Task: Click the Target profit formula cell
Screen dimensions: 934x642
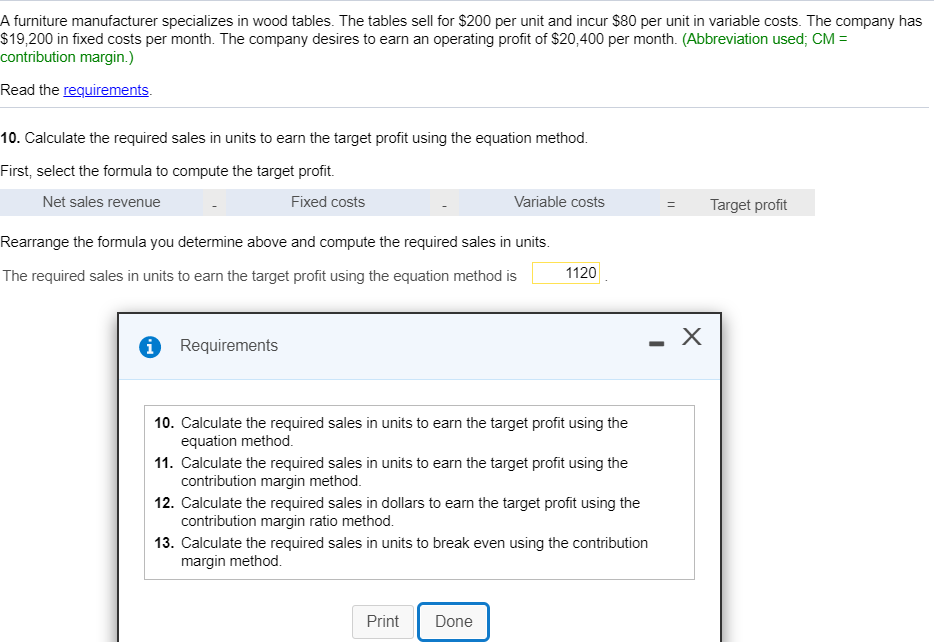Action: (748, 205)
